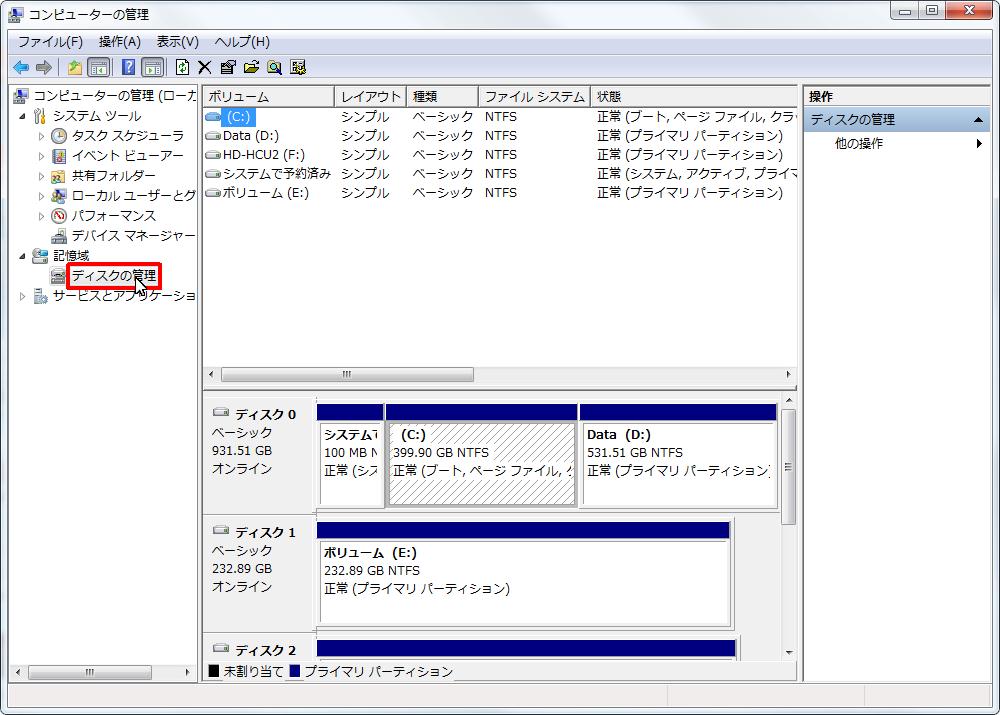Click the Delete (X) toolbar icon

[x=203, y=67]
